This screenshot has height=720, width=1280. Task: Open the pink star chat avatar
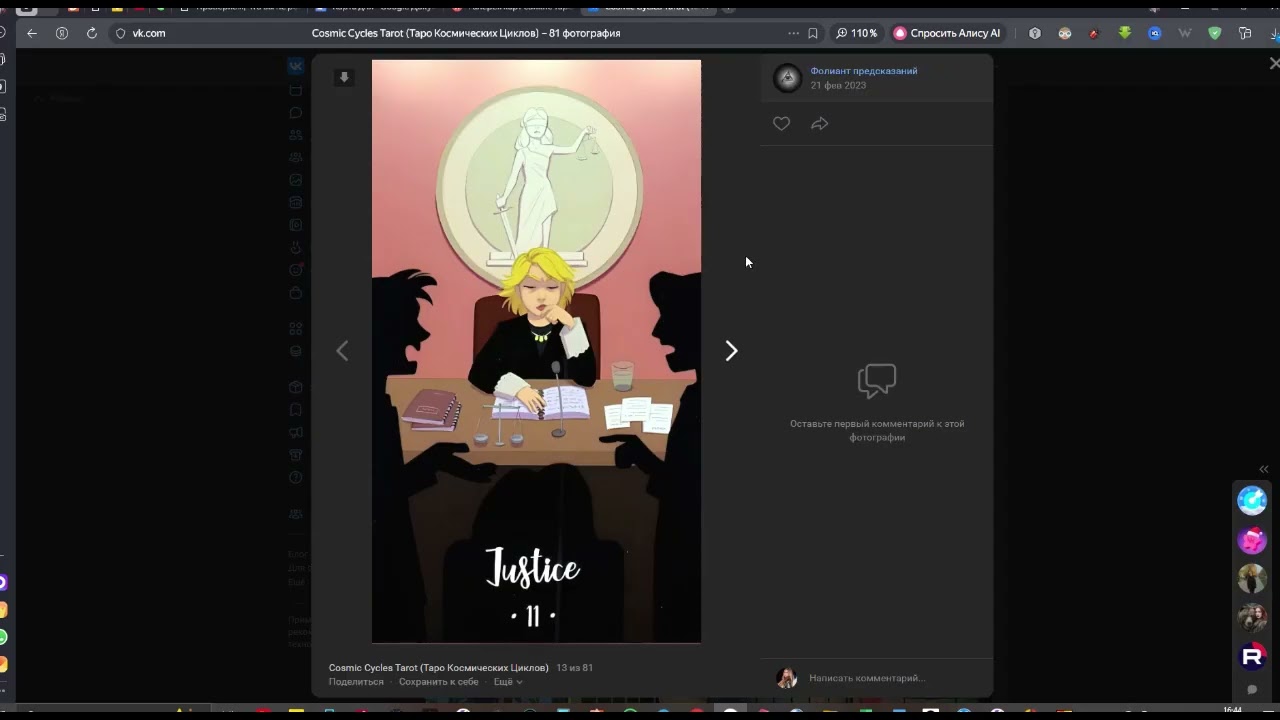[x=1252, y=540]
